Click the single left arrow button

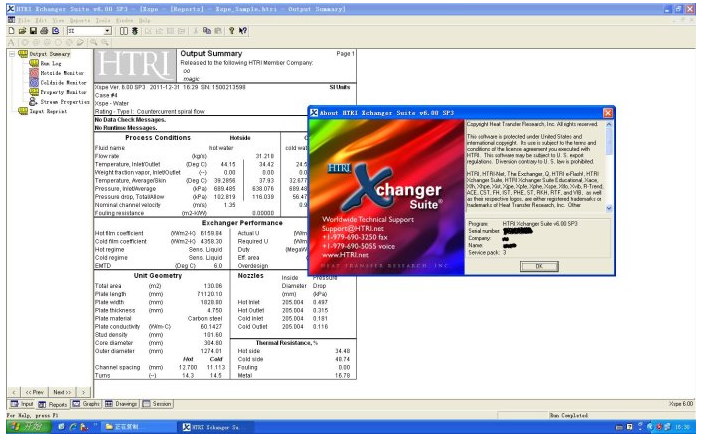(x=14, y=392)
